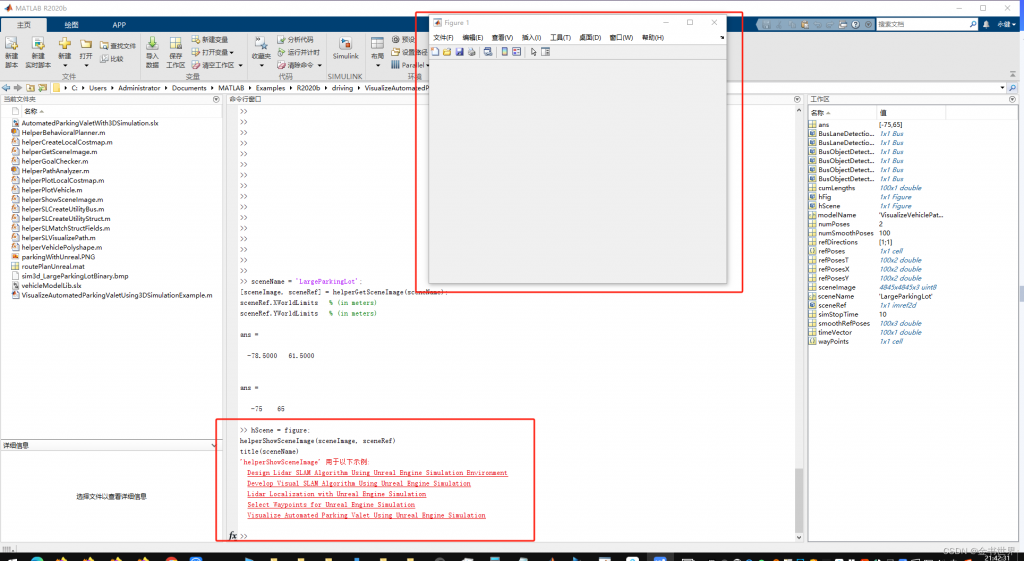Screen dimensions: 1024x561
Task: Open Develop Visual SLAM Algorithm example link
Action: [x=359, y=483]
